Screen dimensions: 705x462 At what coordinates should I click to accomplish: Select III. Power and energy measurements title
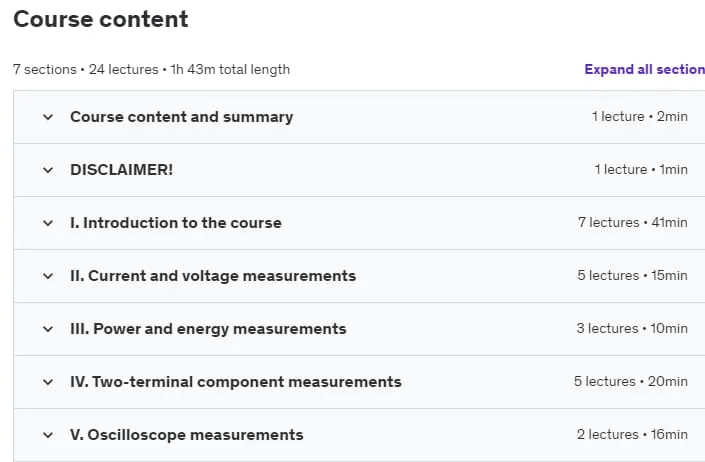208,329
